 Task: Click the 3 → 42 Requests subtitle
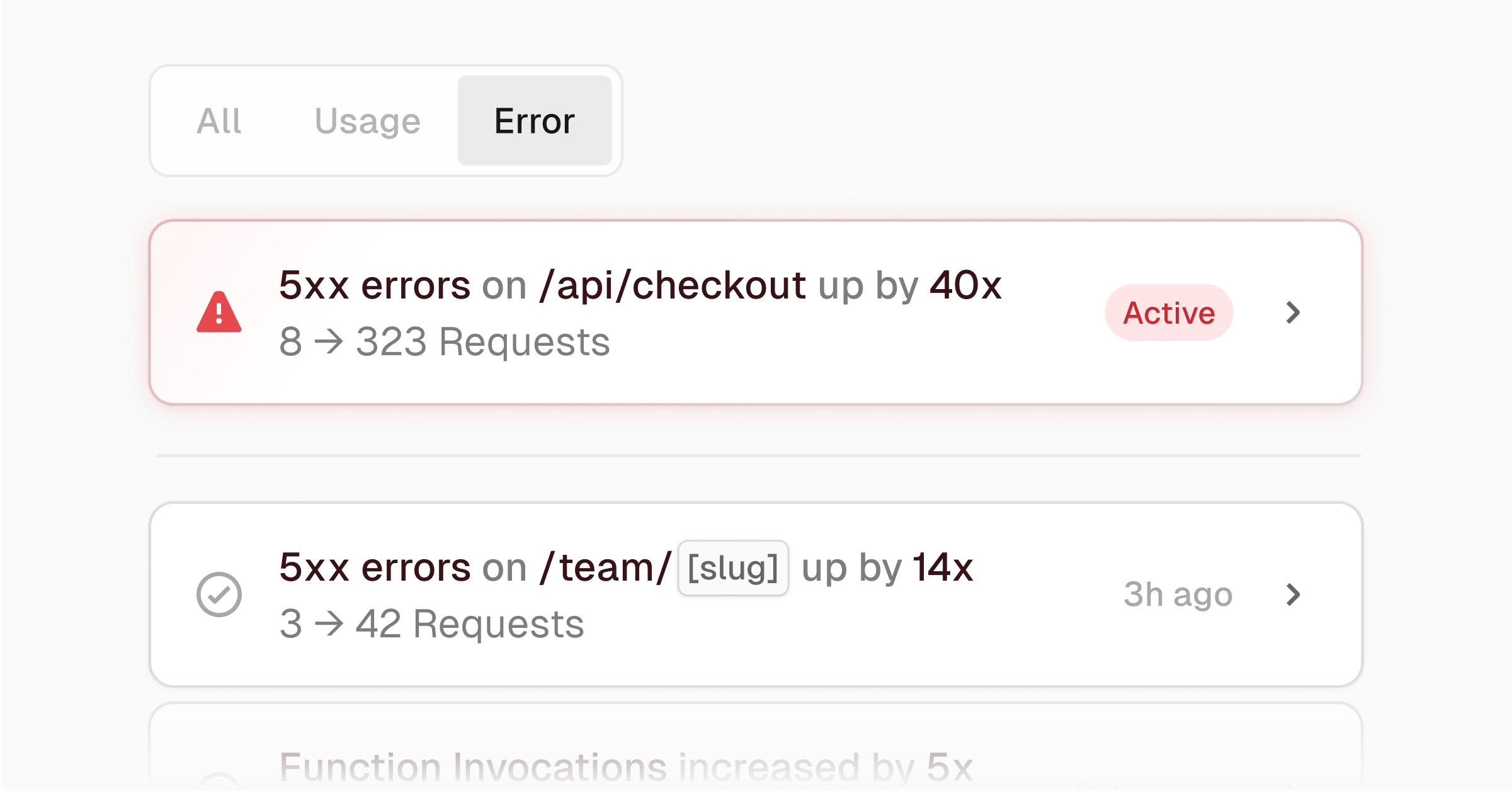431,624
